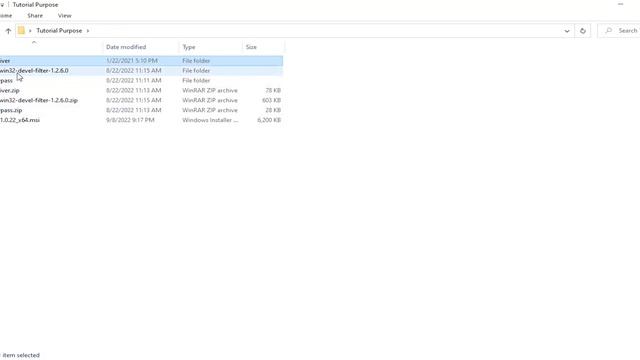Click date cell 1/22/2021 5:10 PM
The height and width of the screenshot is (360, 640).
click(x=131, y=60)
